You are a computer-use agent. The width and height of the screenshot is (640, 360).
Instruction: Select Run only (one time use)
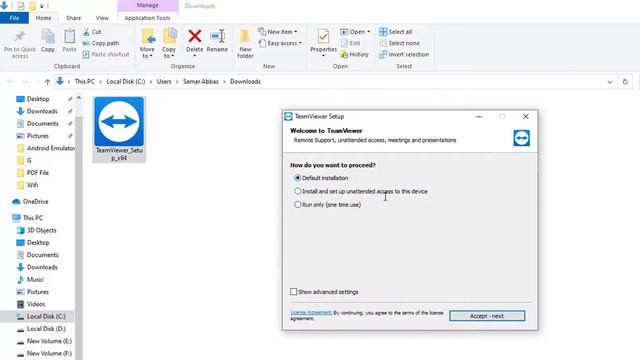click(298, 204)
